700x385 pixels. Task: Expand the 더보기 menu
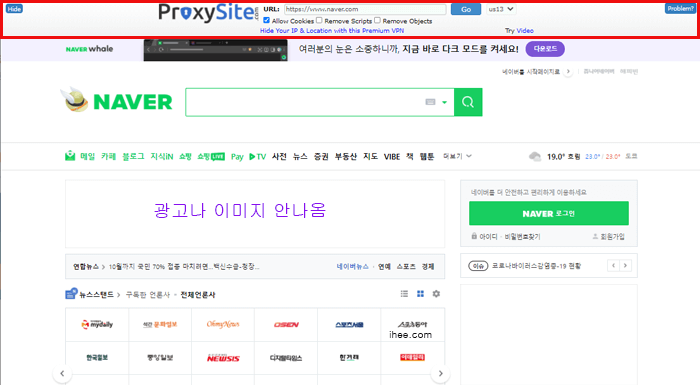[x=457, y=156]
